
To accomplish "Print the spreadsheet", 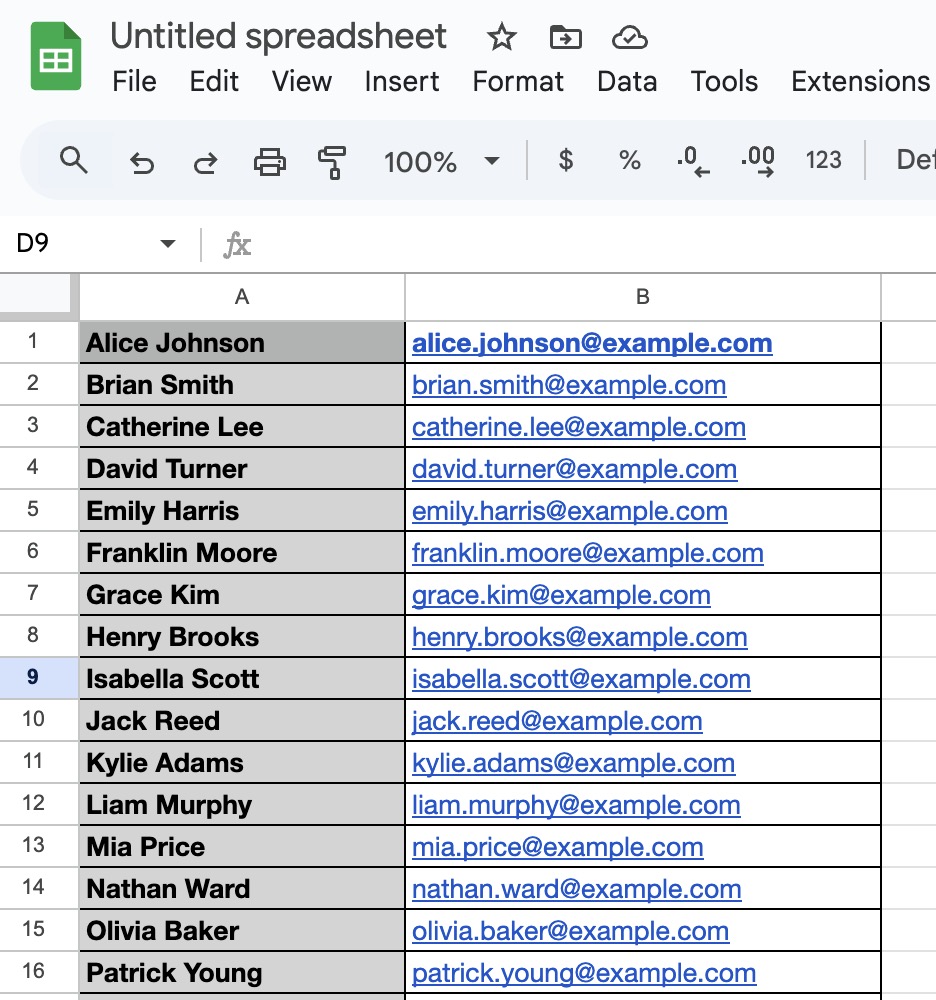I will pos(269,161).
